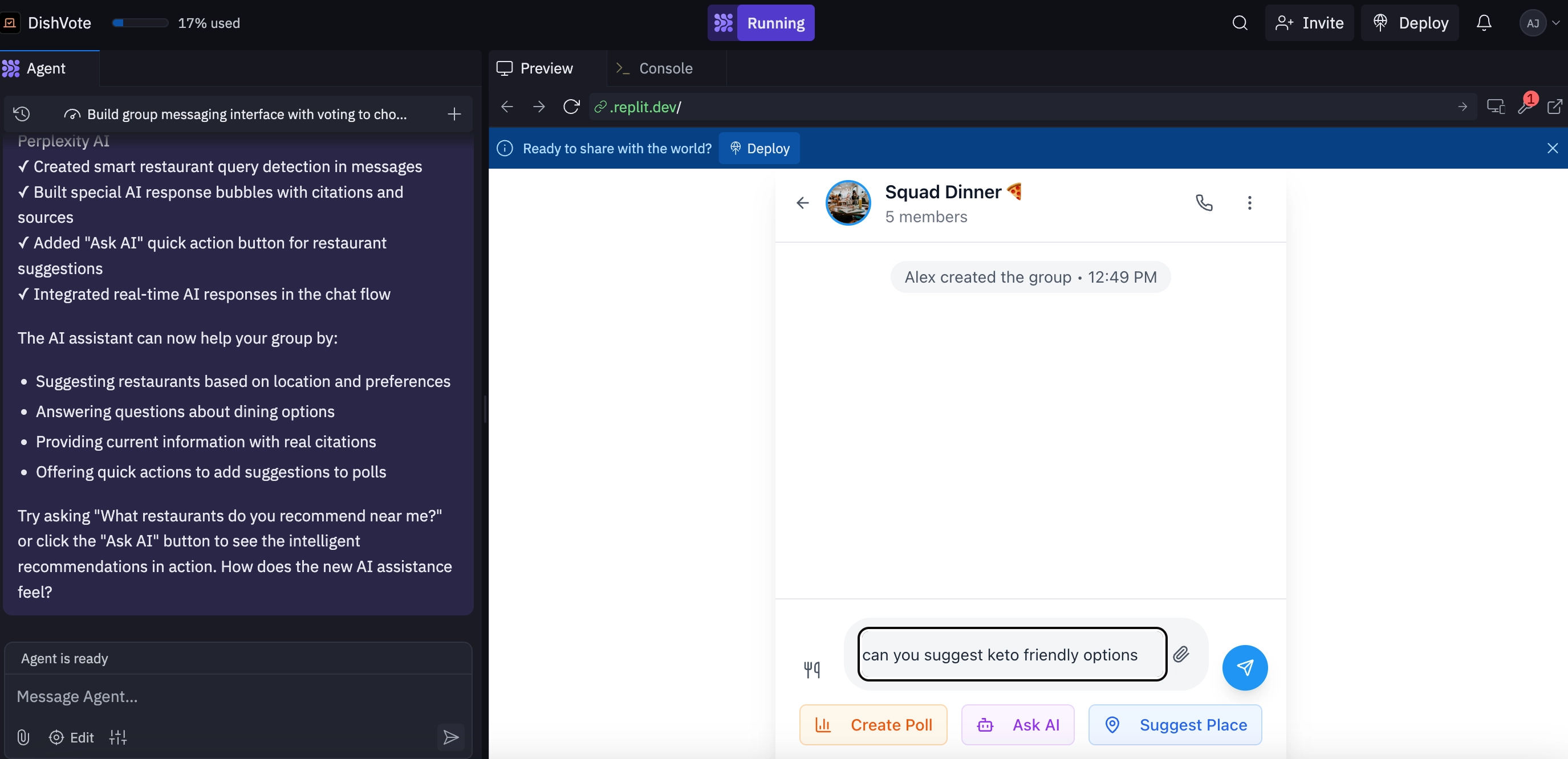Screen dimensions: 1568x759
Task: Click the paperclip attach icon in chat input
Action: pos(1181,654)
